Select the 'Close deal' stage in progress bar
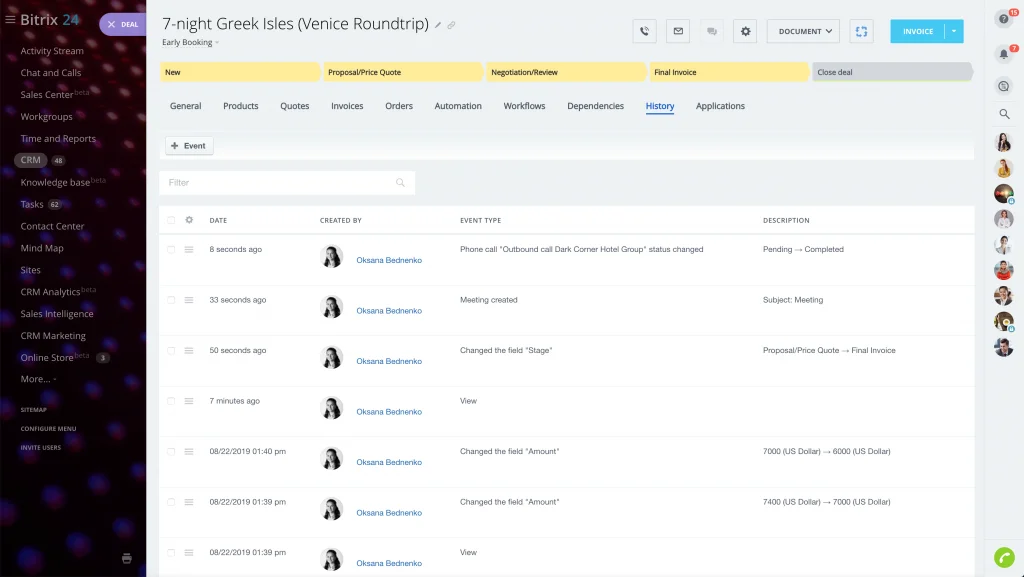Screen dimensions: 1024x577 click(890, 72)
